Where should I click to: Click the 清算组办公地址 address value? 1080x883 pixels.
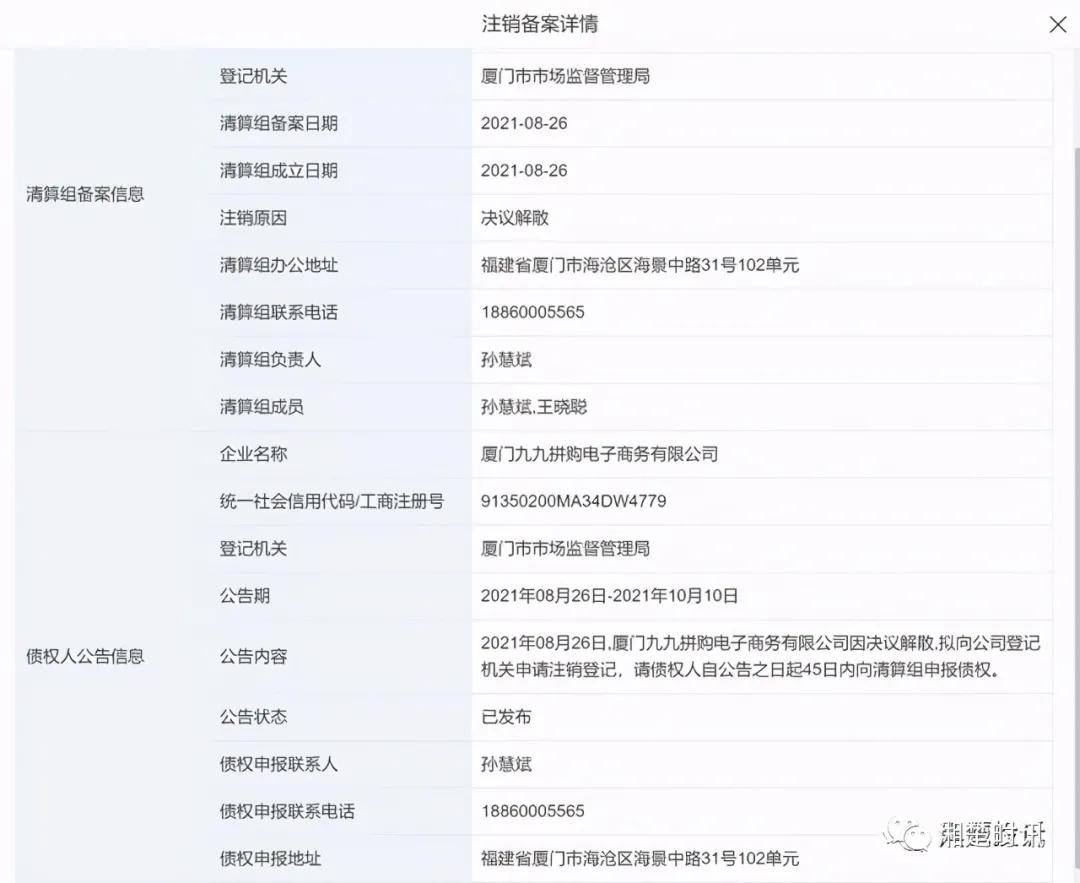click(x=640, y=265)
